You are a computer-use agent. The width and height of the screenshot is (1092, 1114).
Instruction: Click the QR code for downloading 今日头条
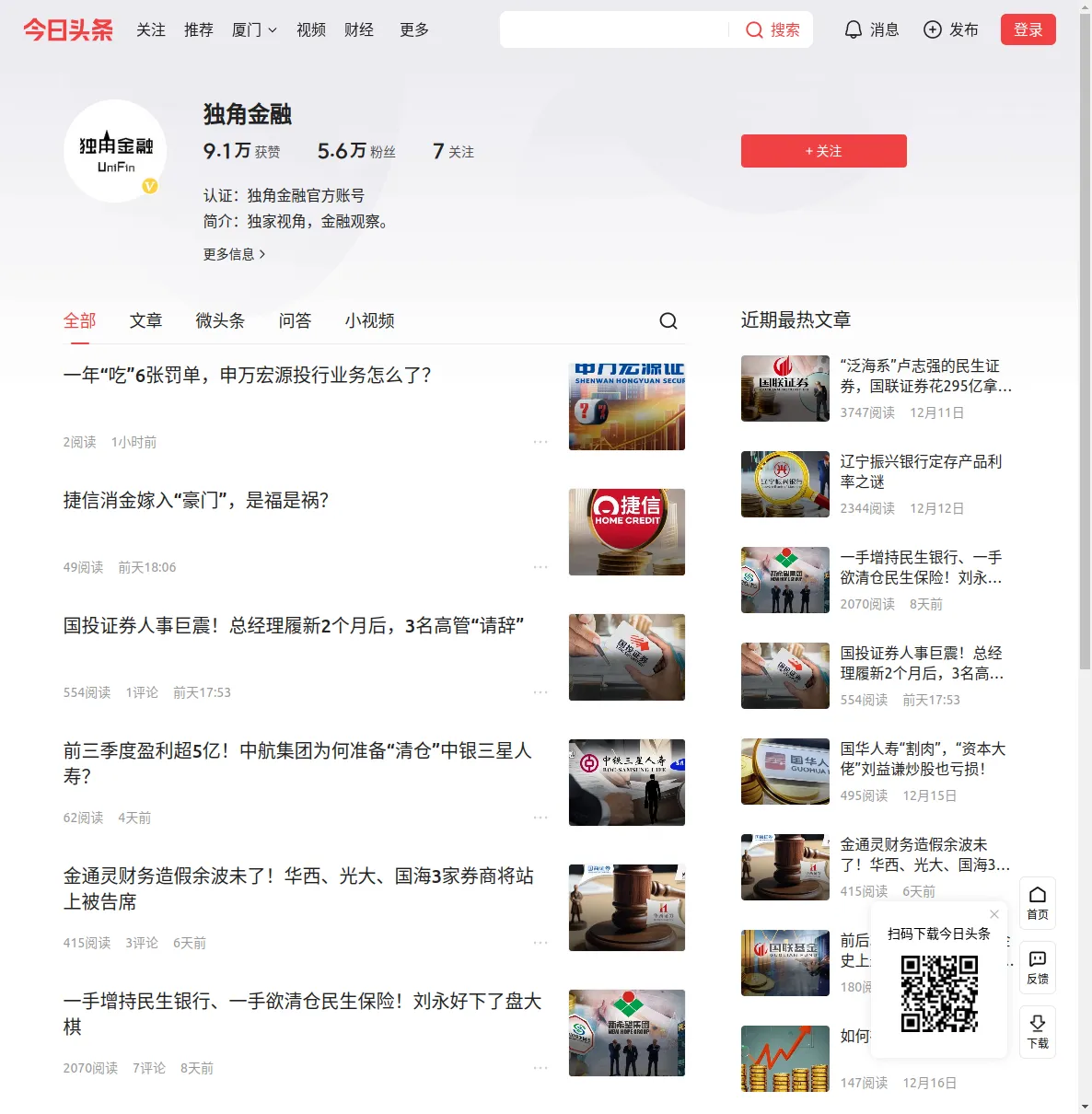point(939,993)
